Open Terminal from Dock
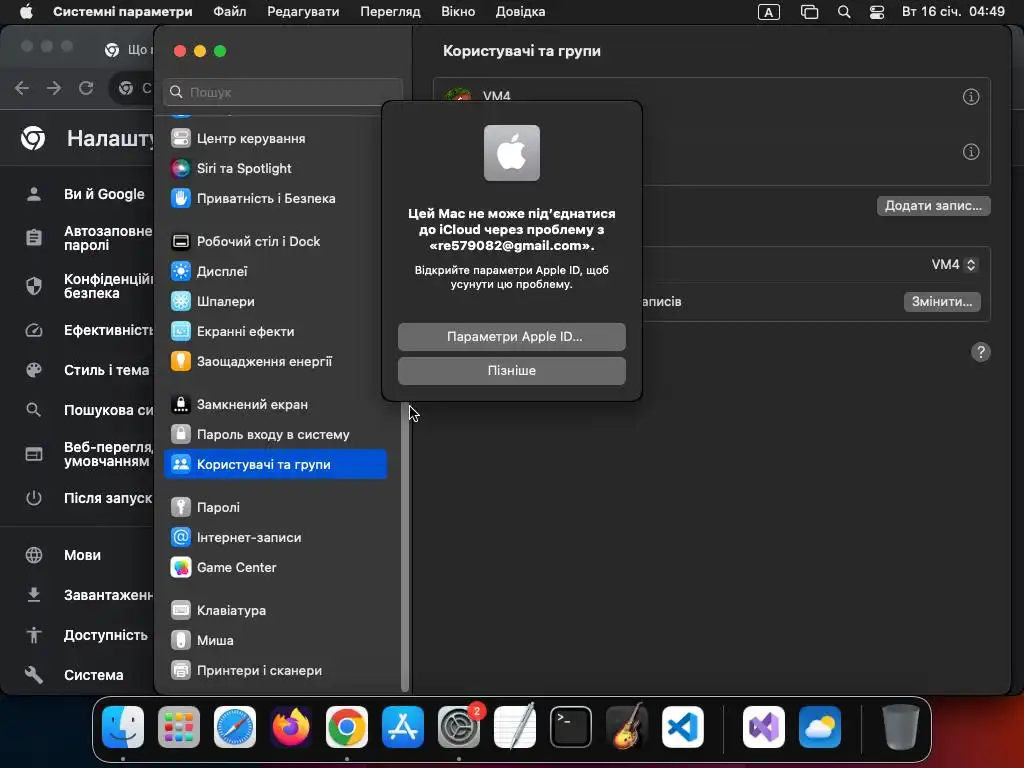The height and width of the screenshot is (768, 1024). coord(571,727)
